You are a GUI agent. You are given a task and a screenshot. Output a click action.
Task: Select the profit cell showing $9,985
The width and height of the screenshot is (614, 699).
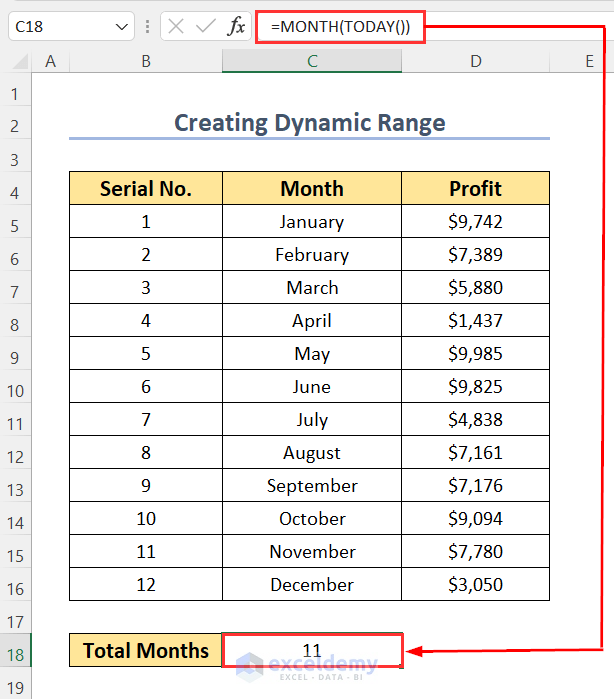[x=475, y=354]
